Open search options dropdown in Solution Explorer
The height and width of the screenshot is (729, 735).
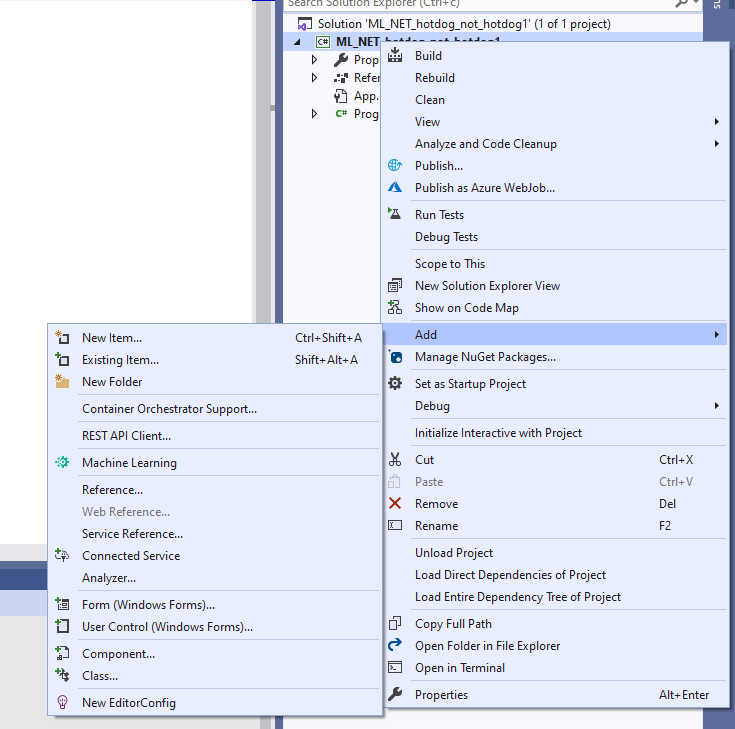[x=696, y=2]
